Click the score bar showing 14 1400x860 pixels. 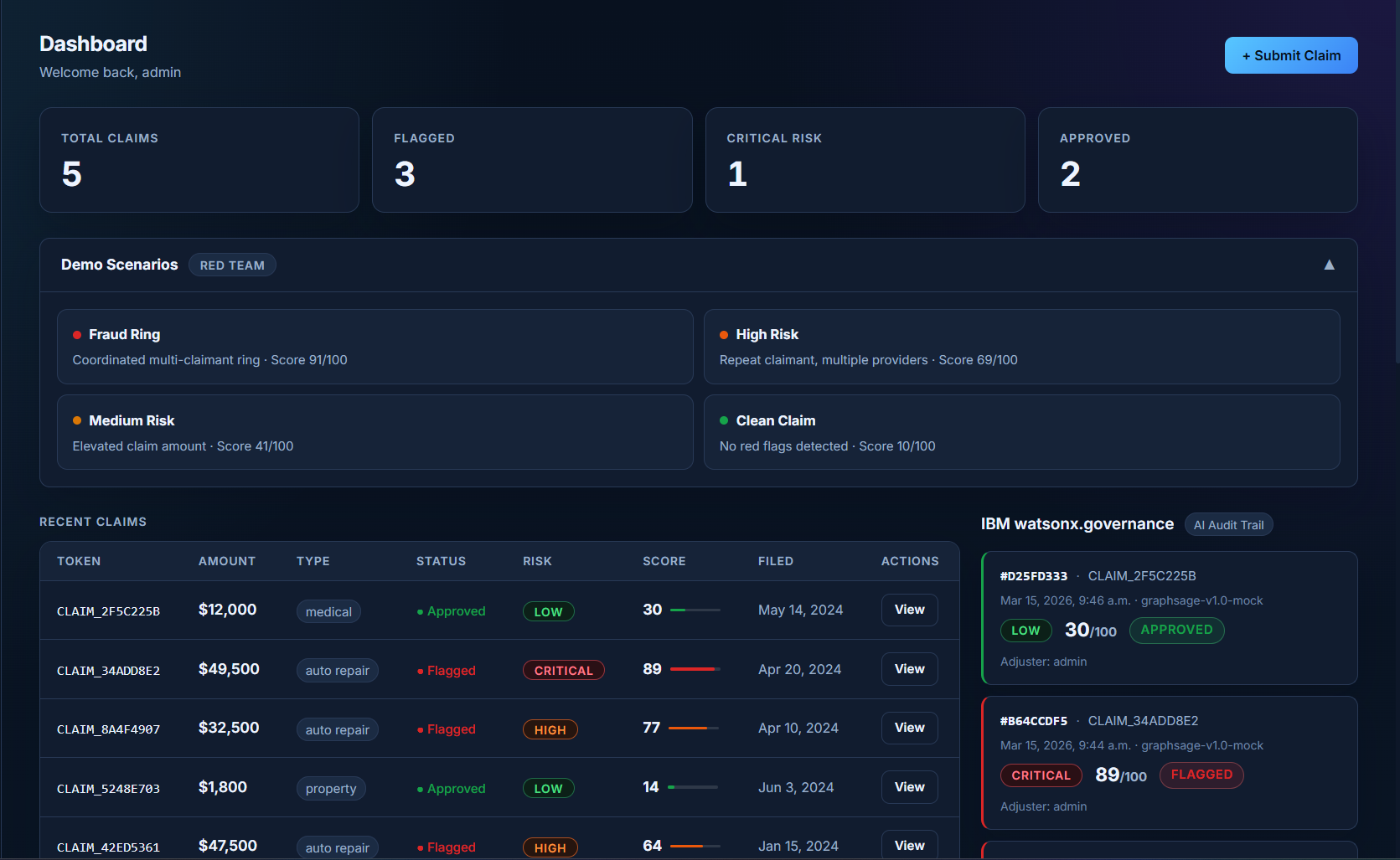693,787
